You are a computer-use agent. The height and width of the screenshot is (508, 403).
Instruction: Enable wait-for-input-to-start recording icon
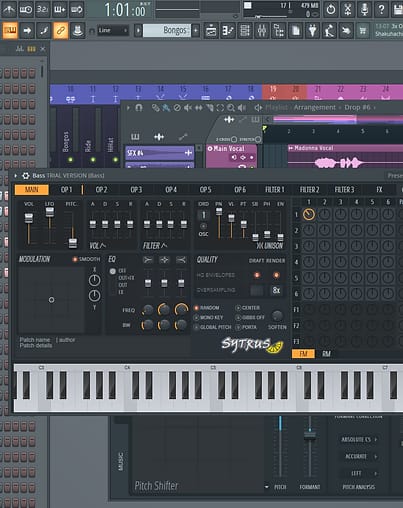coord(26,9)
